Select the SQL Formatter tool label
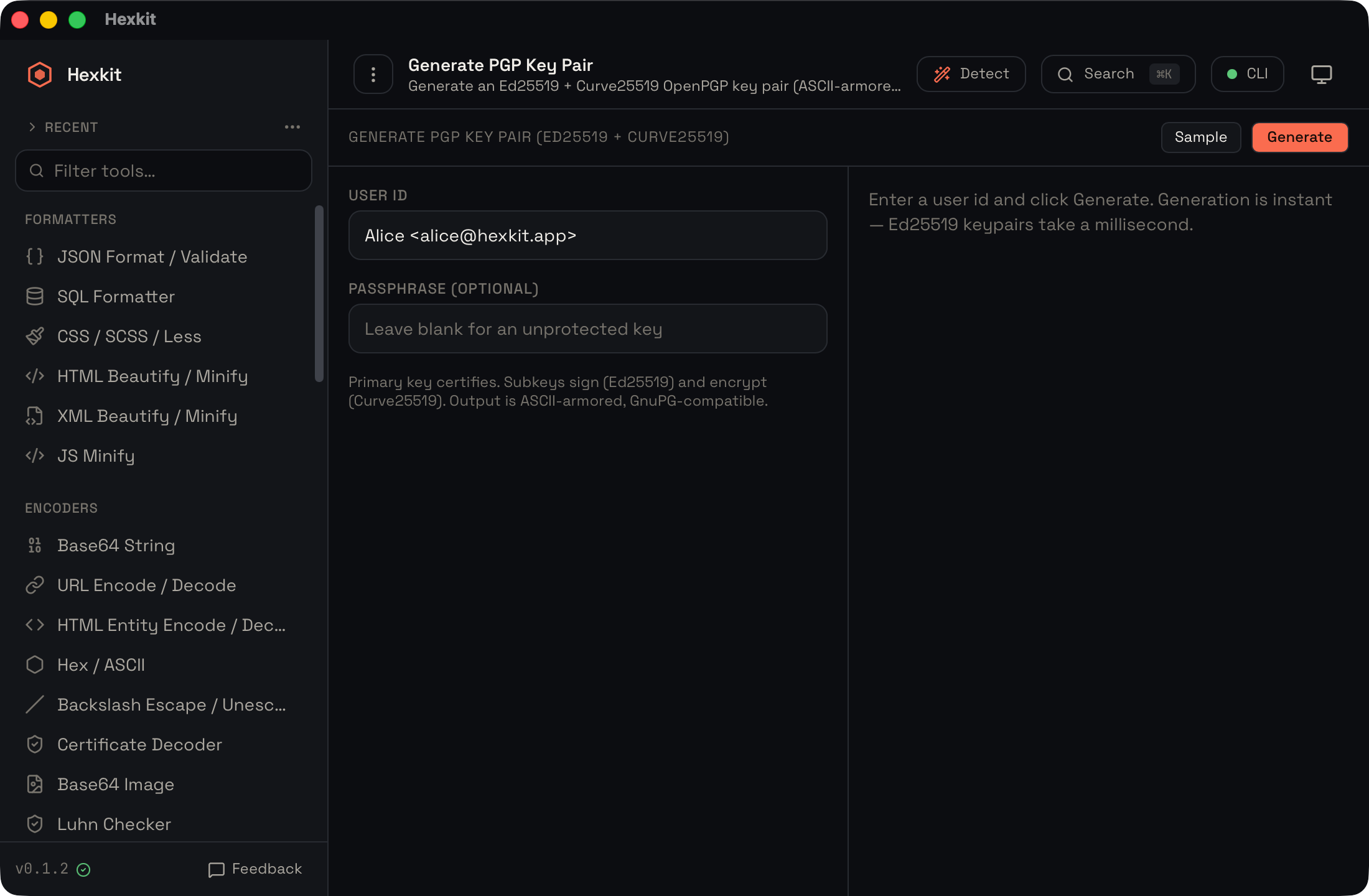The height and width of the screenshot is (896, 1369). point(116,296)
